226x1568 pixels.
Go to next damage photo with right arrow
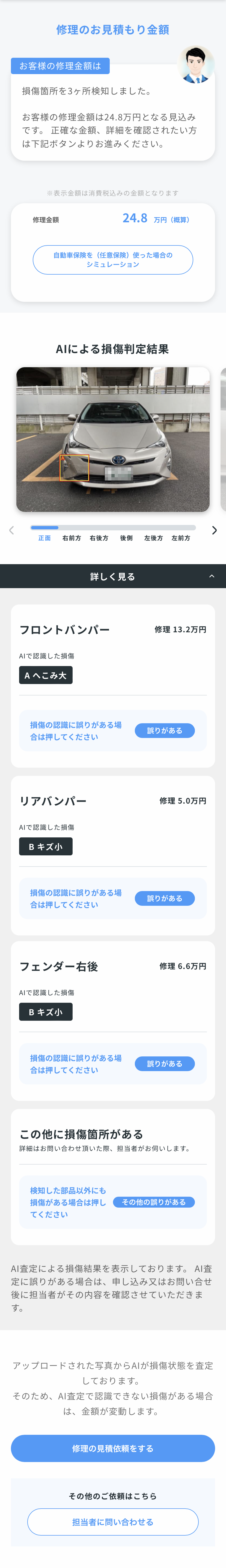[x=215, y=530]
